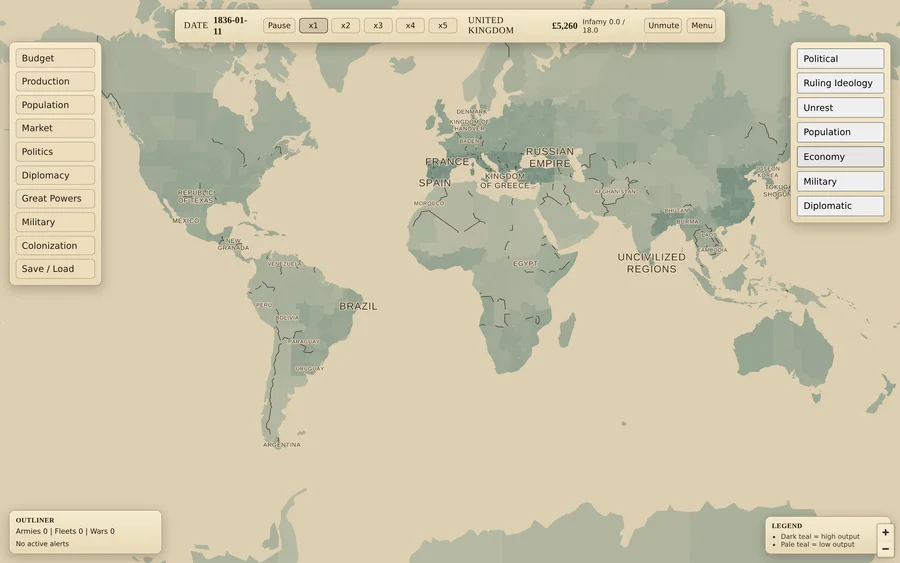Open the Budget panel

coord(55,58)
